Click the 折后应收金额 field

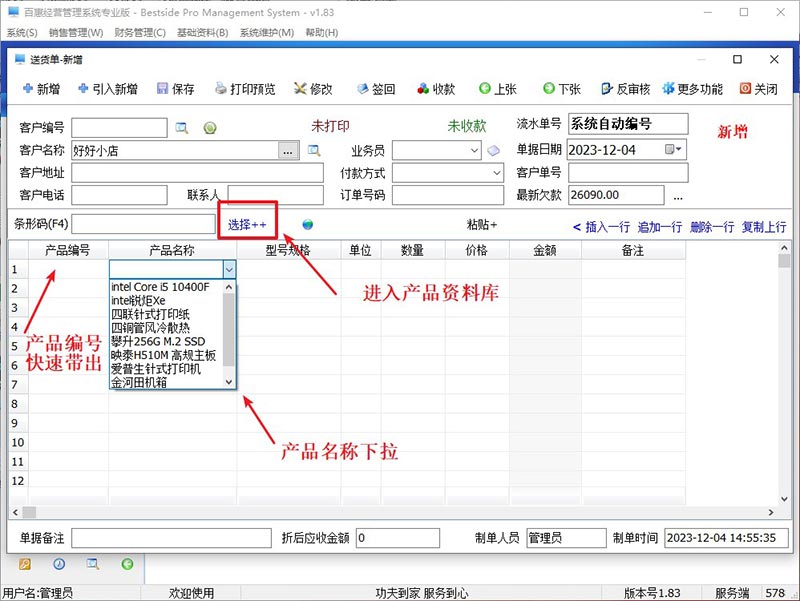click(397, 538)
